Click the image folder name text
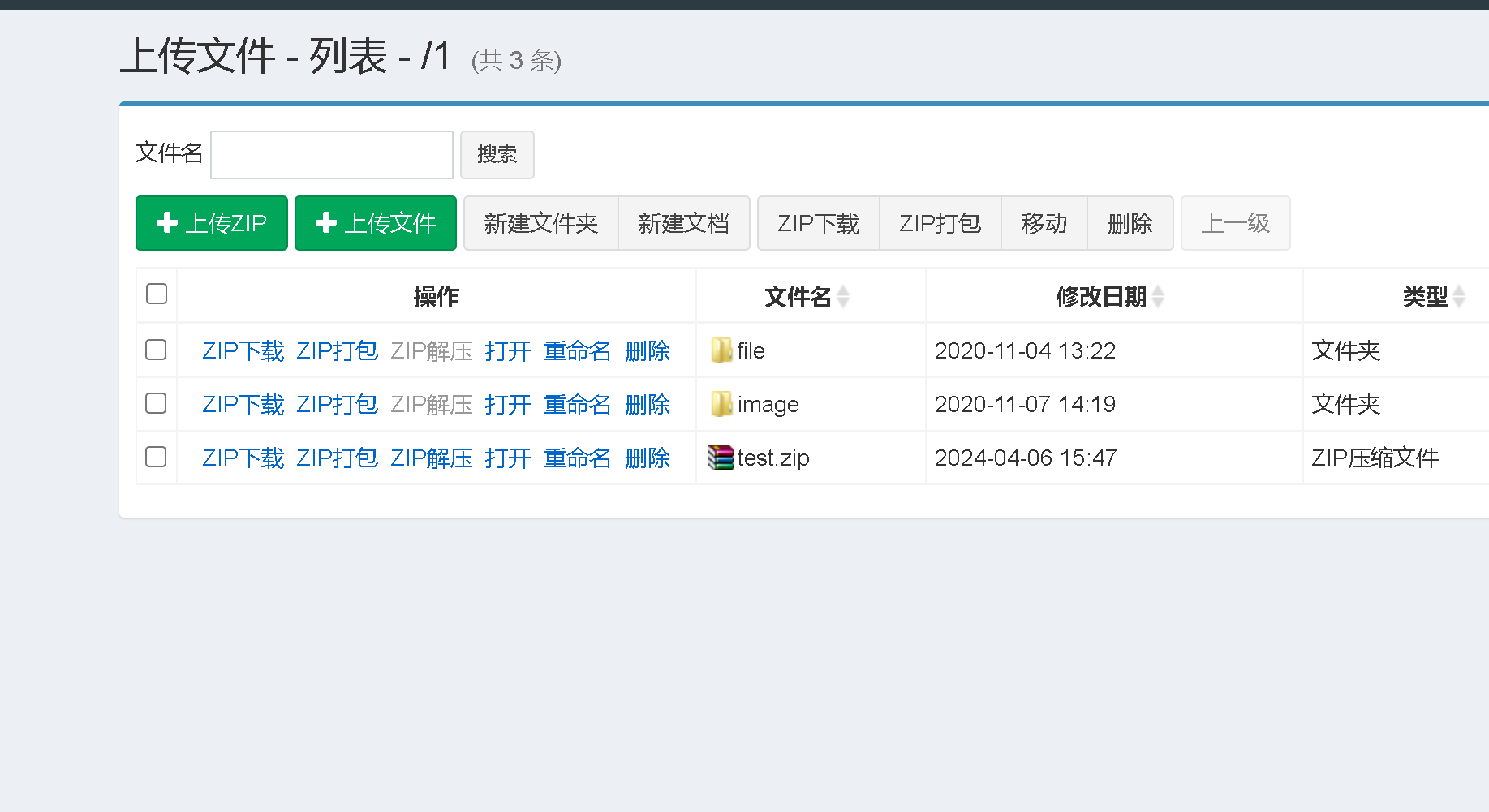The width and height of the screenshot is (1489, 812). coord(768,404)
